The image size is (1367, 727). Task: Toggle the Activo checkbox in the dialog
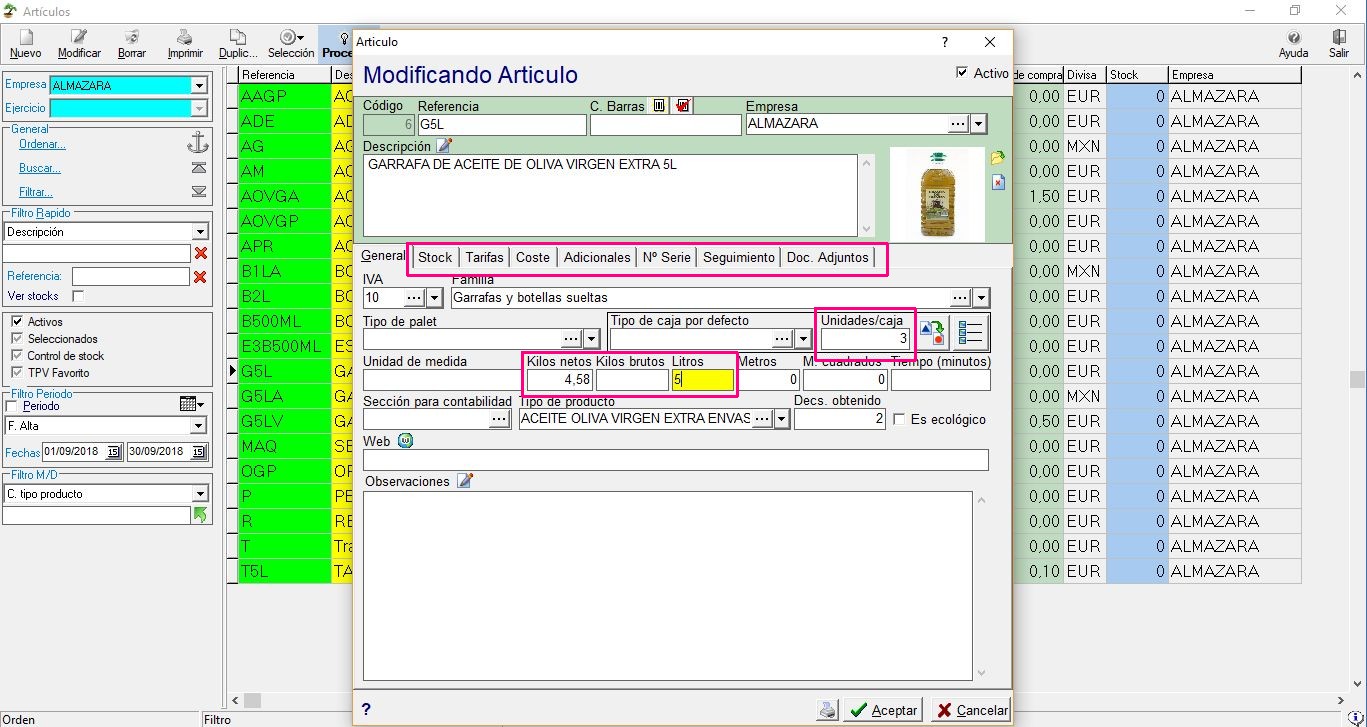(x=962, y=73)
